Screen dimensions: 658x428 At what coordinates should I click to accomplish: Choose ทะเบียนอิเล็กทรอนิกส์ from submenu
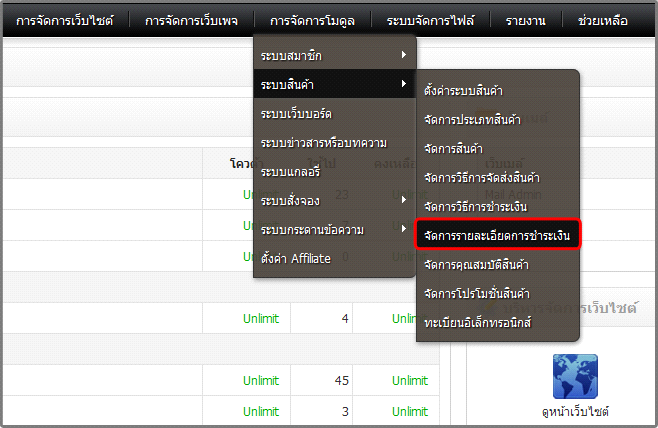(498, 322)
